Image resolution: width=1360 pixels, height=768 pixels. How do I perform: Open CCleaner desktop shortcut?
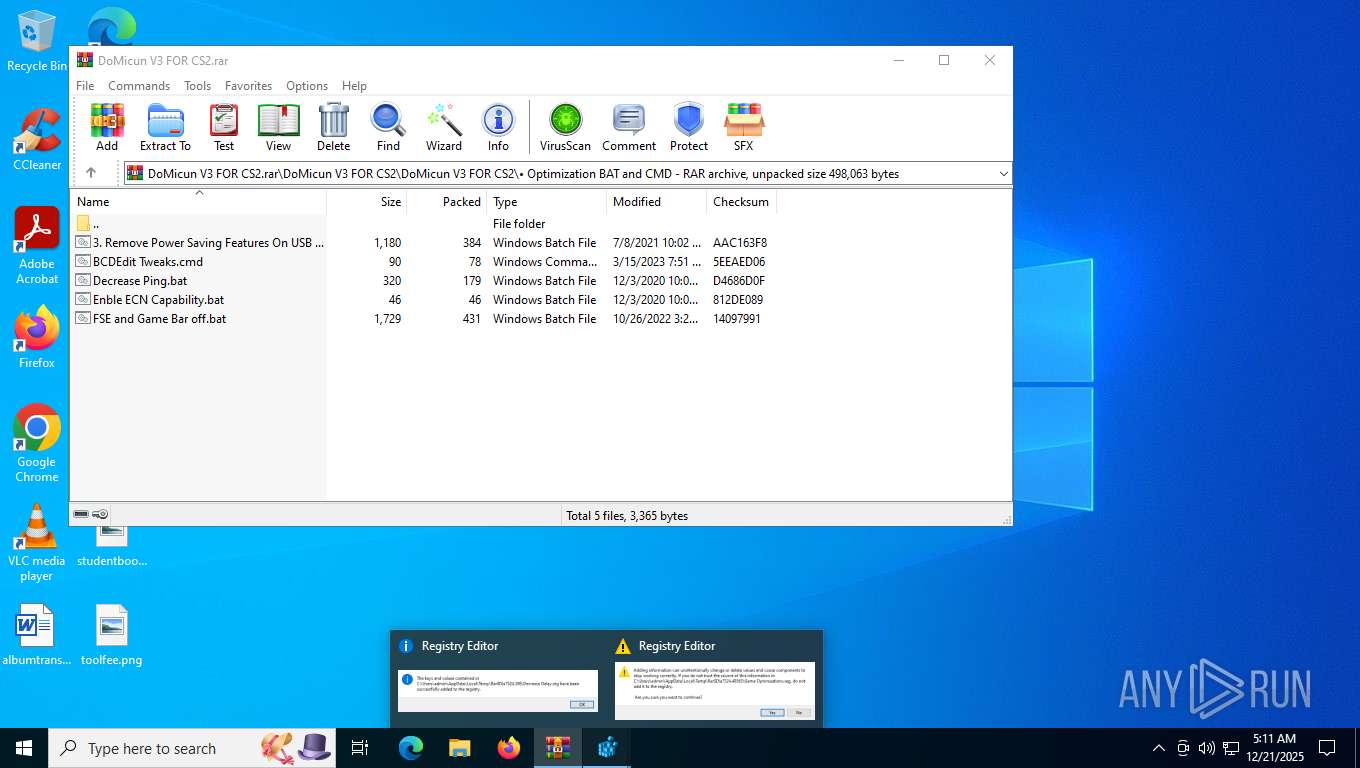point(37,139)
